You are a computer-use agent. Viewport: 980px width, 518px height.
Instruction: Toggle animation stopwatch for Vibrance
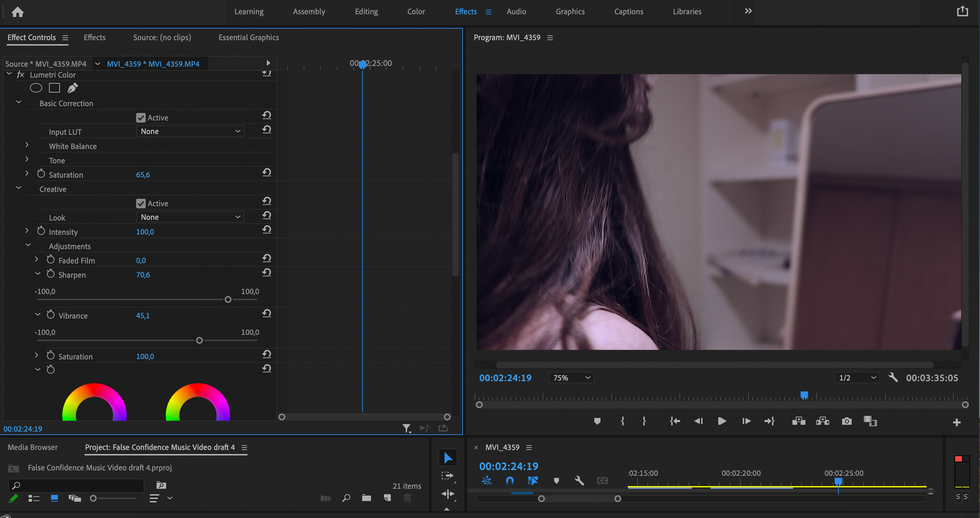[x=51, y=315]
